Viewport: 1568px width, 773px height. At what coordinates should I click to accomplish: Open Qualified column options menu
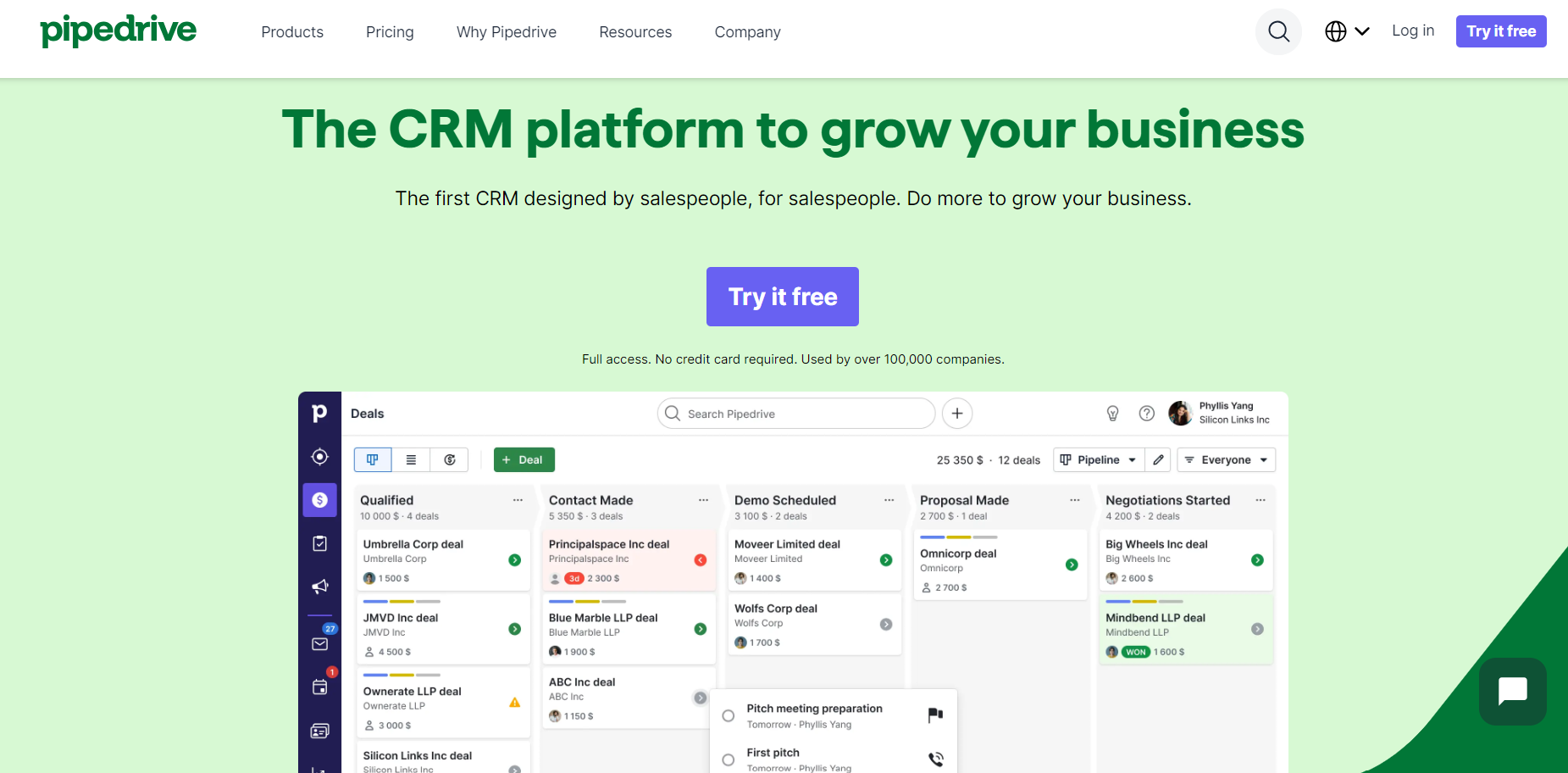(x=518, y=500)
